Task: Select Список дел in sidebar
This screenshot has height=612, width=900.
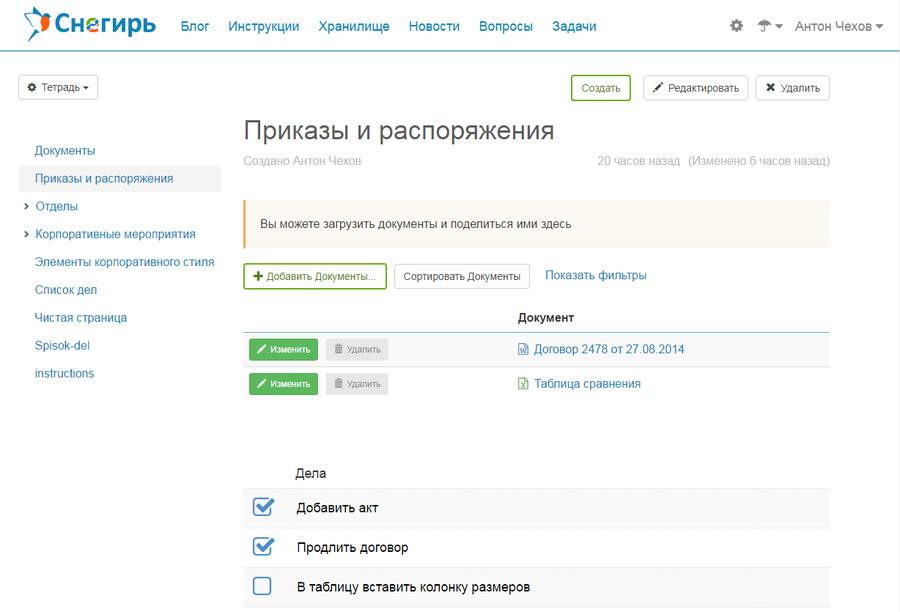Action: pos(65,290)
